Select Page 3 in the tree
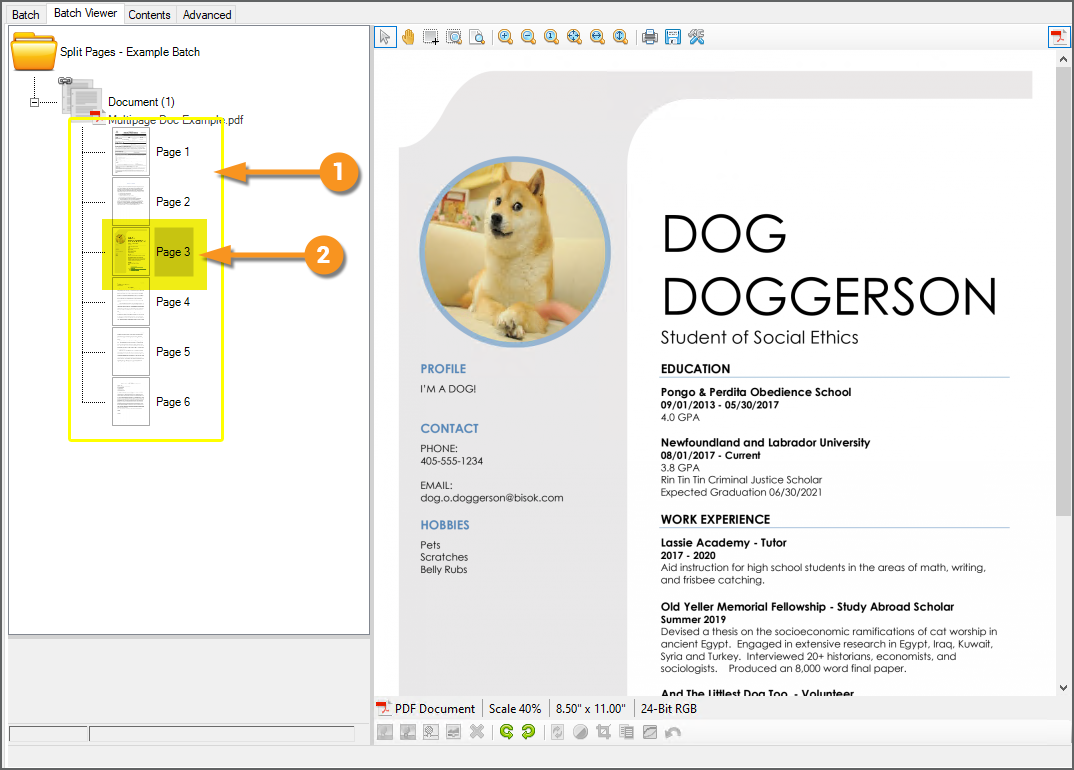The width and height of the screenshot is (1074, 770). pyautogui.click(x=173, y=252)
